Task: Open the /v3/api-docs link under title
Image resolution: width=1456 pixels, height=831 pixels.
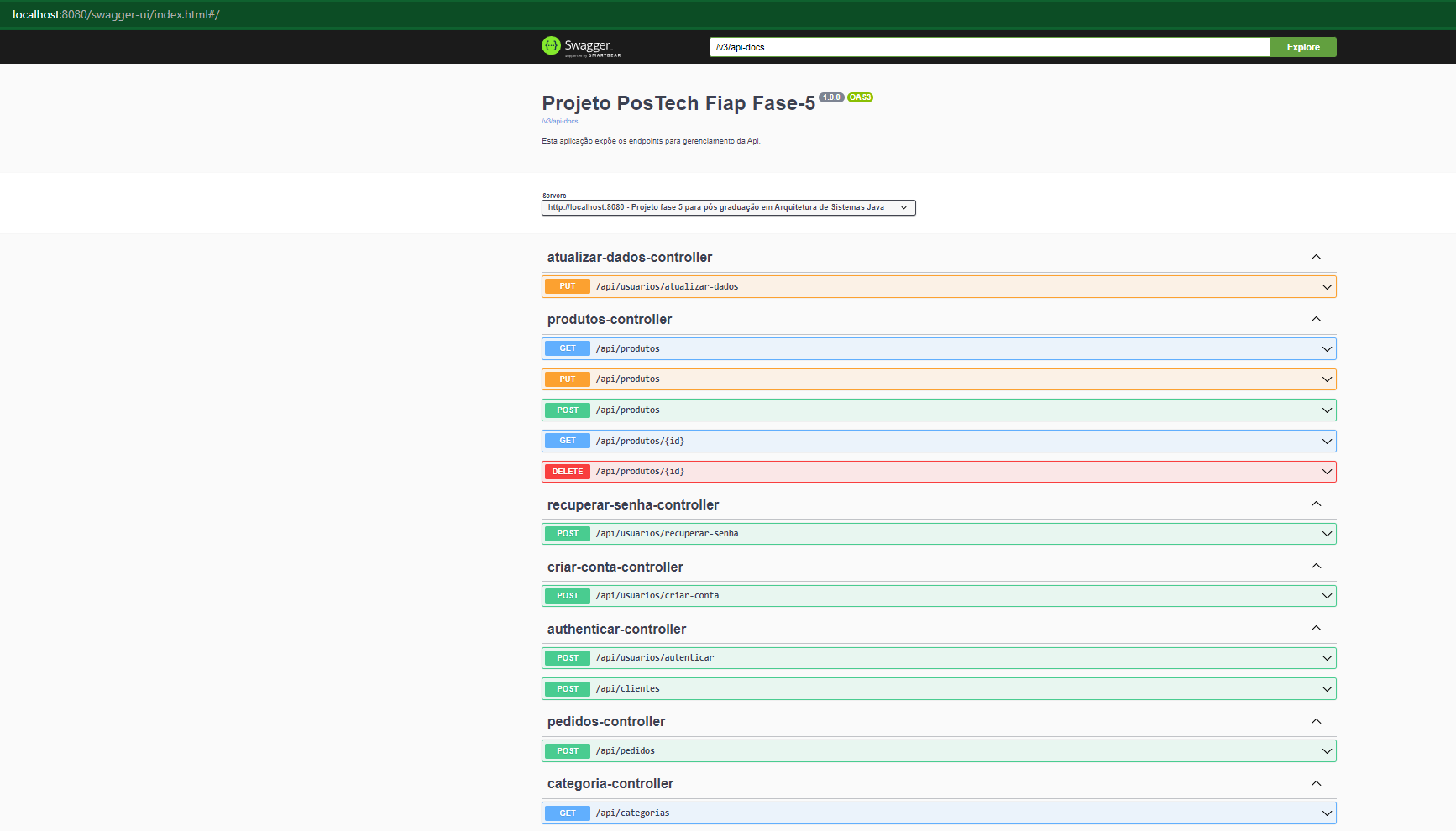Action: [559, 122]
